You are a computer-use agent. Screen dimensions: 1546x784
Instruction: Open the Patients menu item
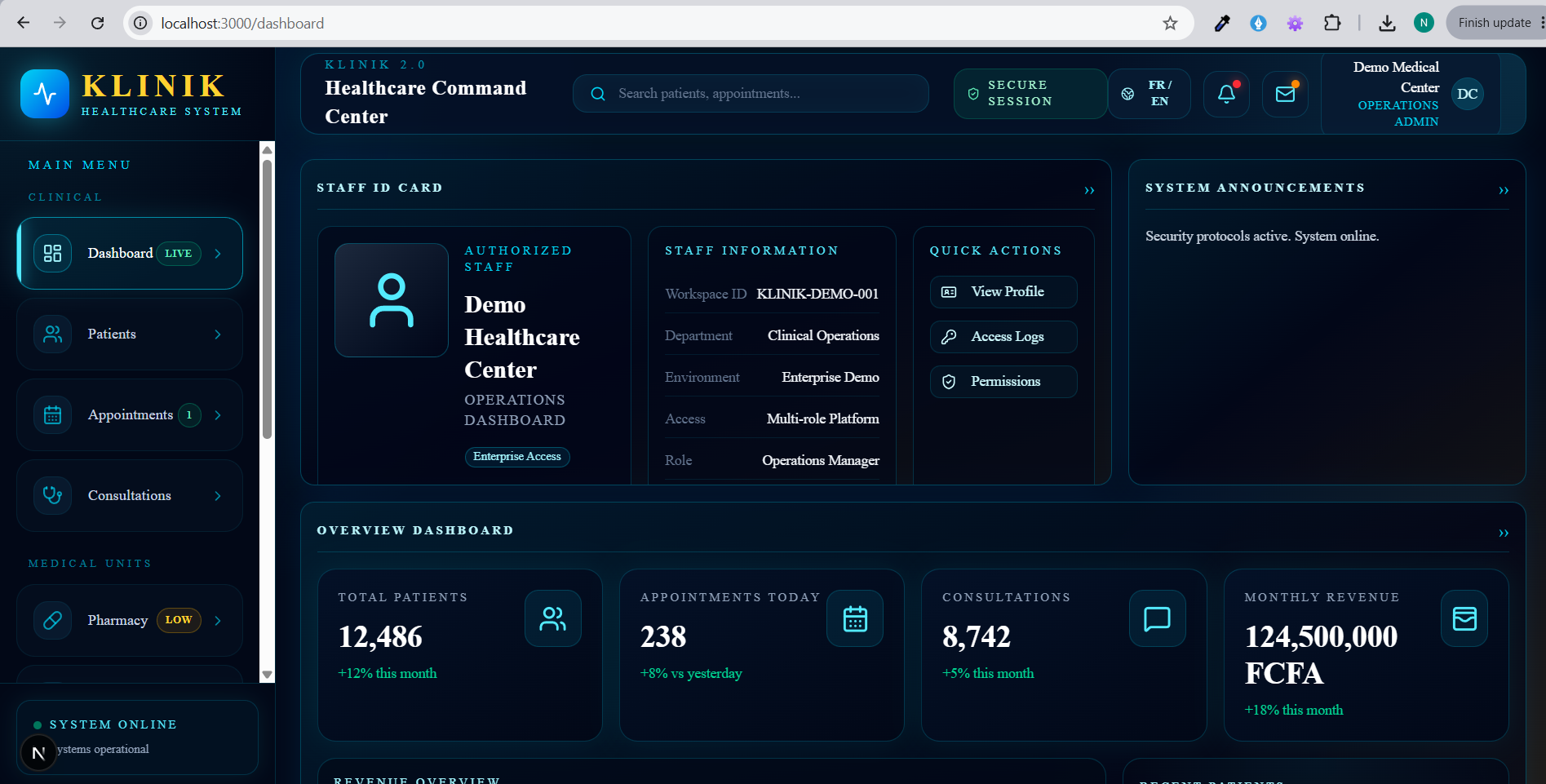tap(130, 334)
